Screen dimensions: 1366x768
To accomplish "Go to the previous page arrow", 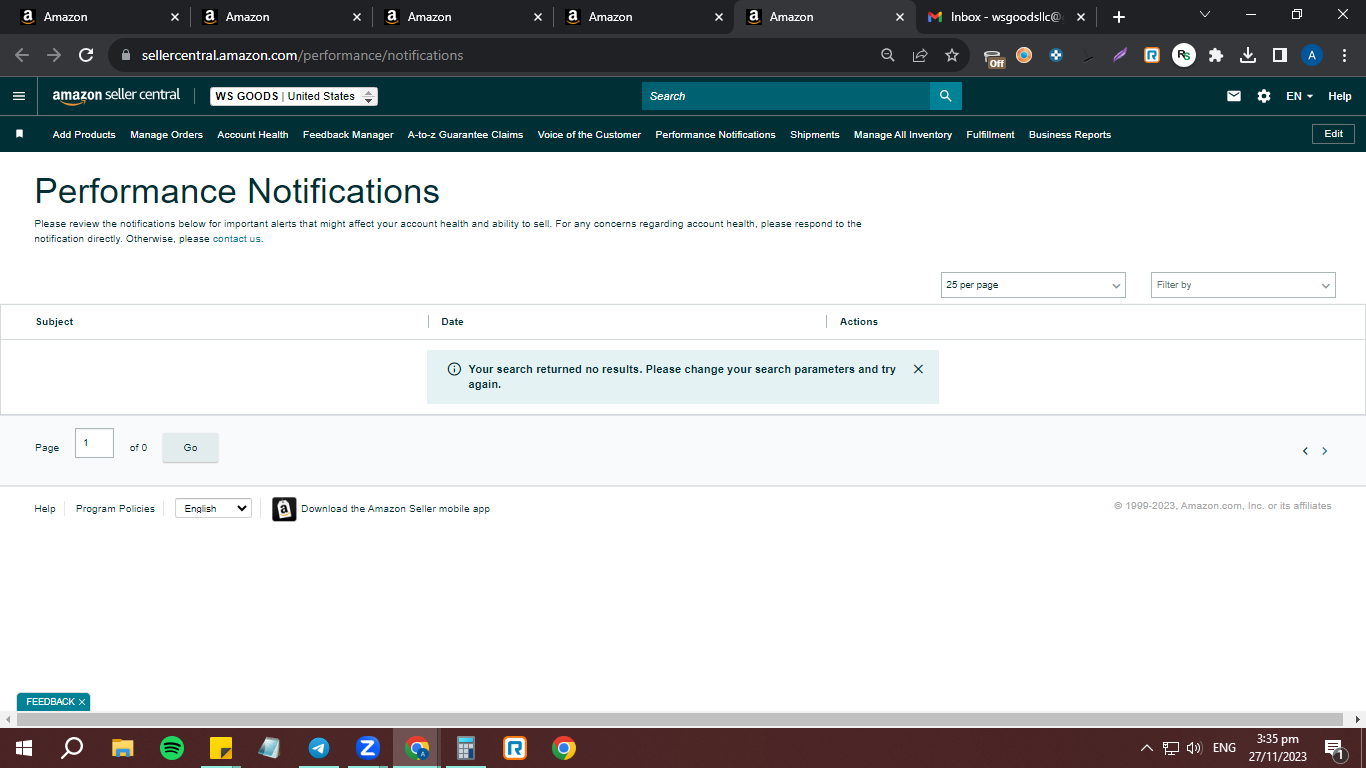I will [1305, 451].
